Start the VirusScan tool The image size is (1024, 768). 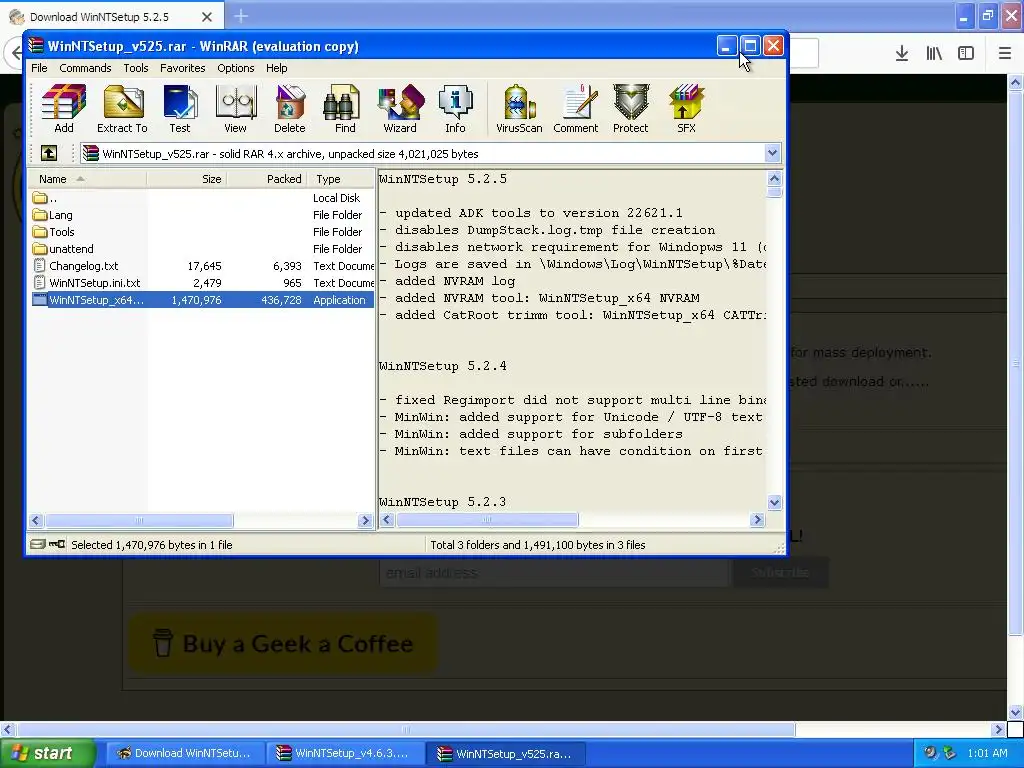(x=519, y=108)
